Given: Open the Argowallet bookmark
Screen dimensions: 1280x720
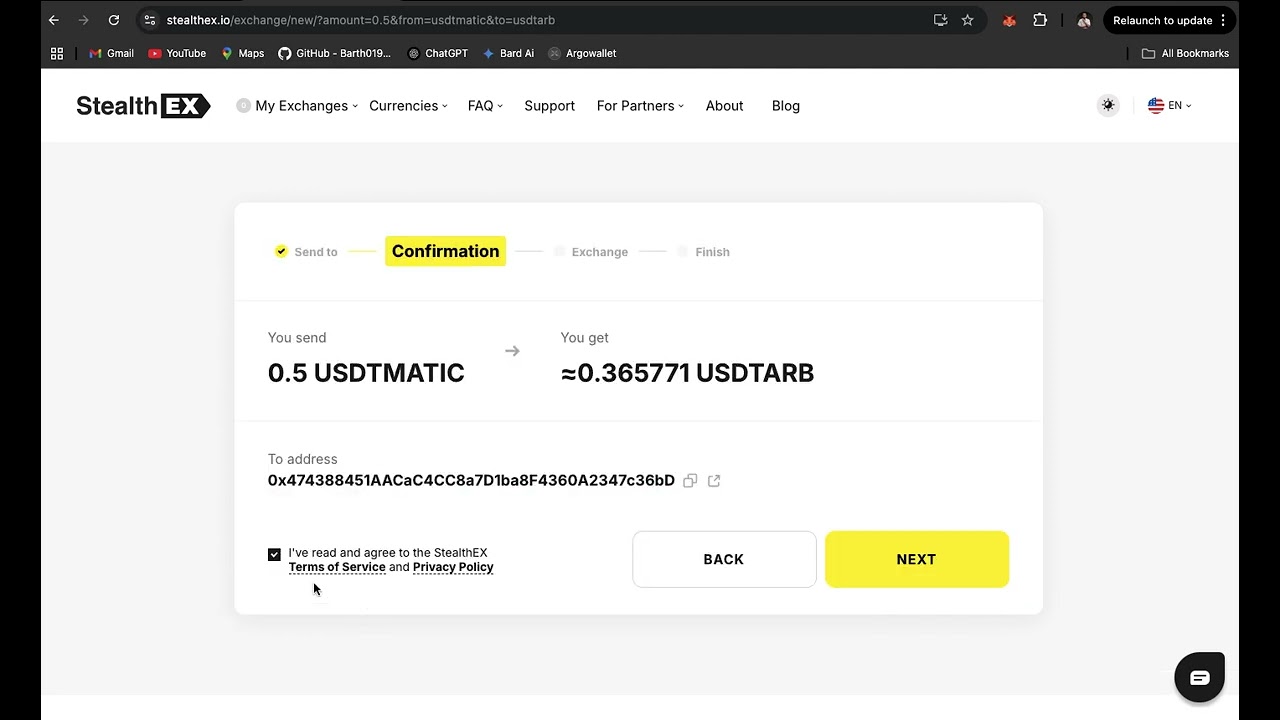Looking at the screenshot, I should click(582, 53).
